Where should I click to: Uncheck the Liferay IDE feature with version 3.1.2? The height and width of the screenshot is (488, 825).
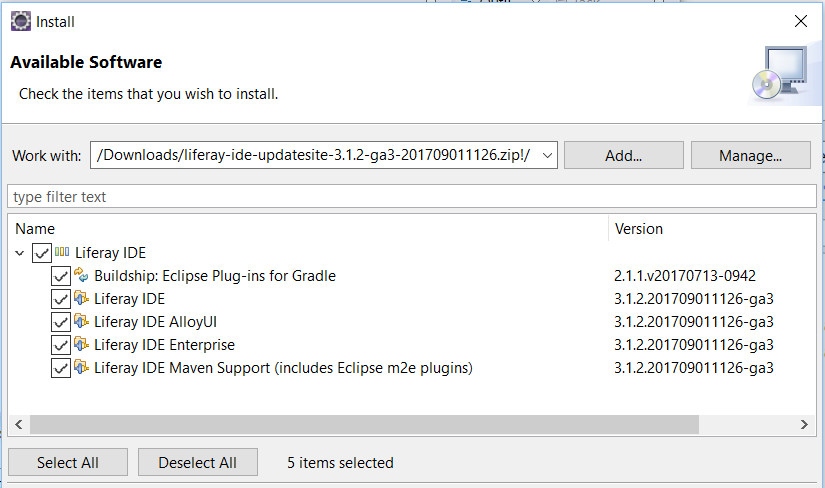click(x=61, y=299)
